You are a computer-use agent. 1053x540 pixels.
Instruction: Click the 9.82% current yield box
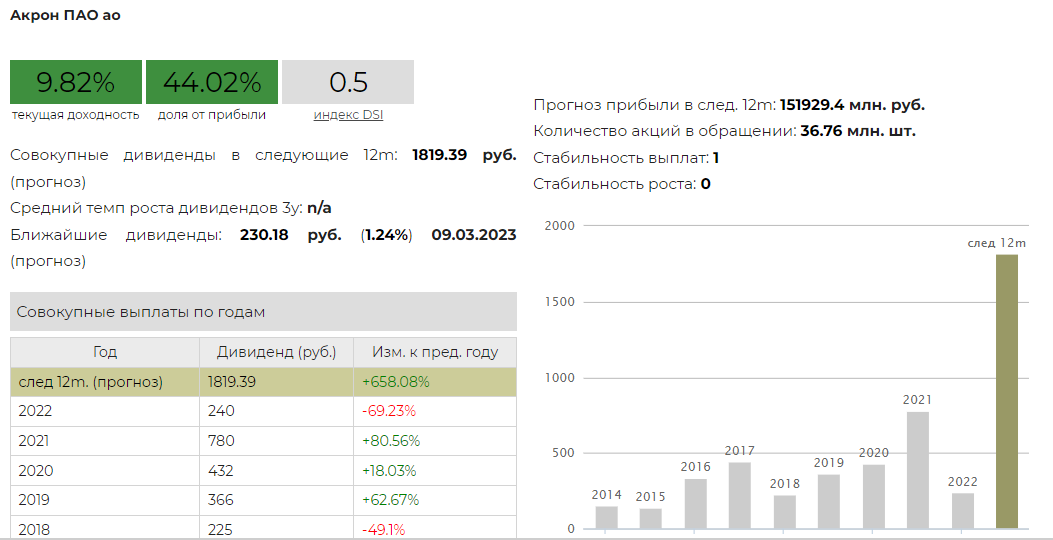click(x=76, y=82)
